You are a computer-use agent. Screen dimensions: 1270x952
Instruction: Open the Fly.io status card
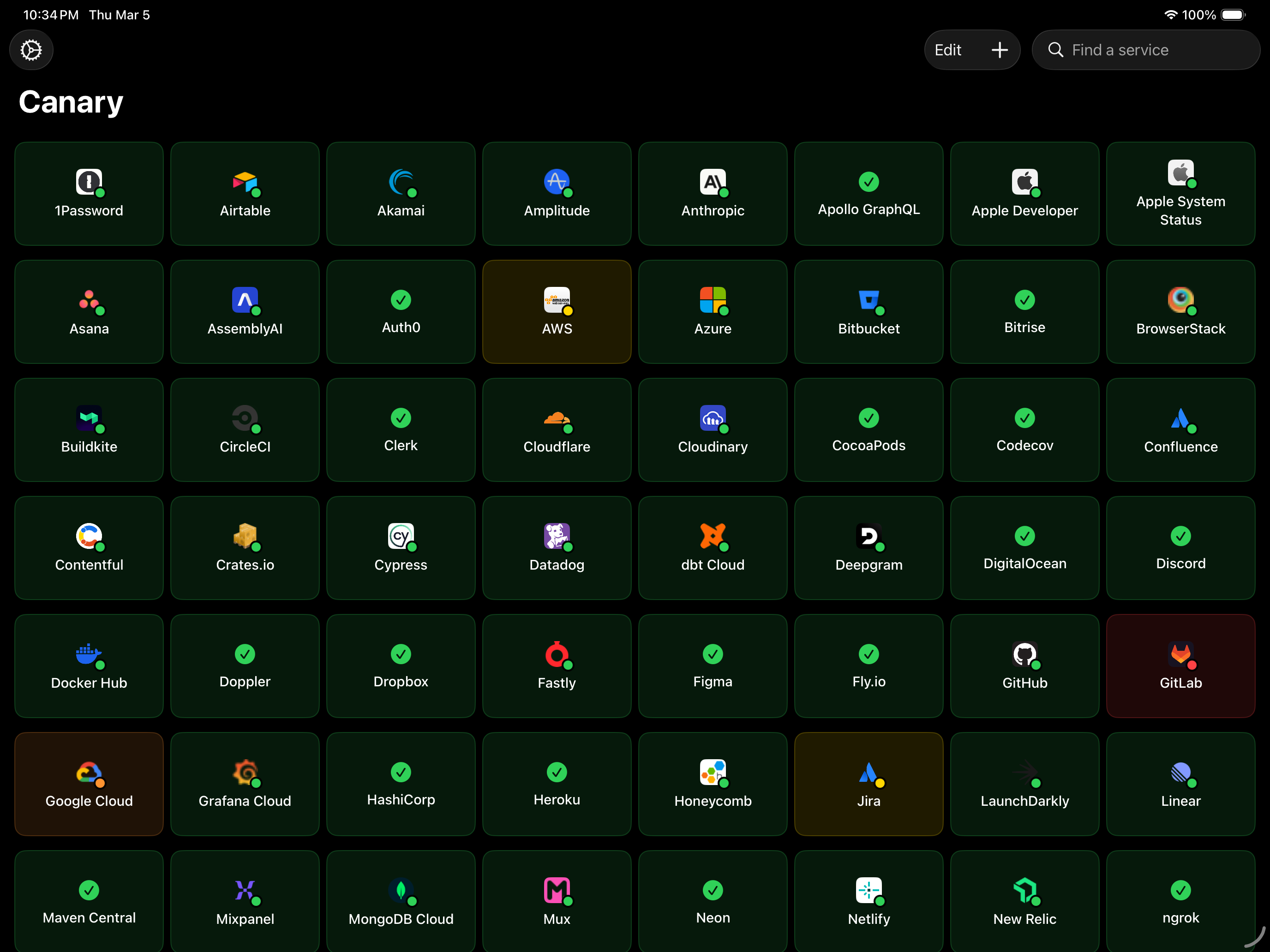point(869,666)
